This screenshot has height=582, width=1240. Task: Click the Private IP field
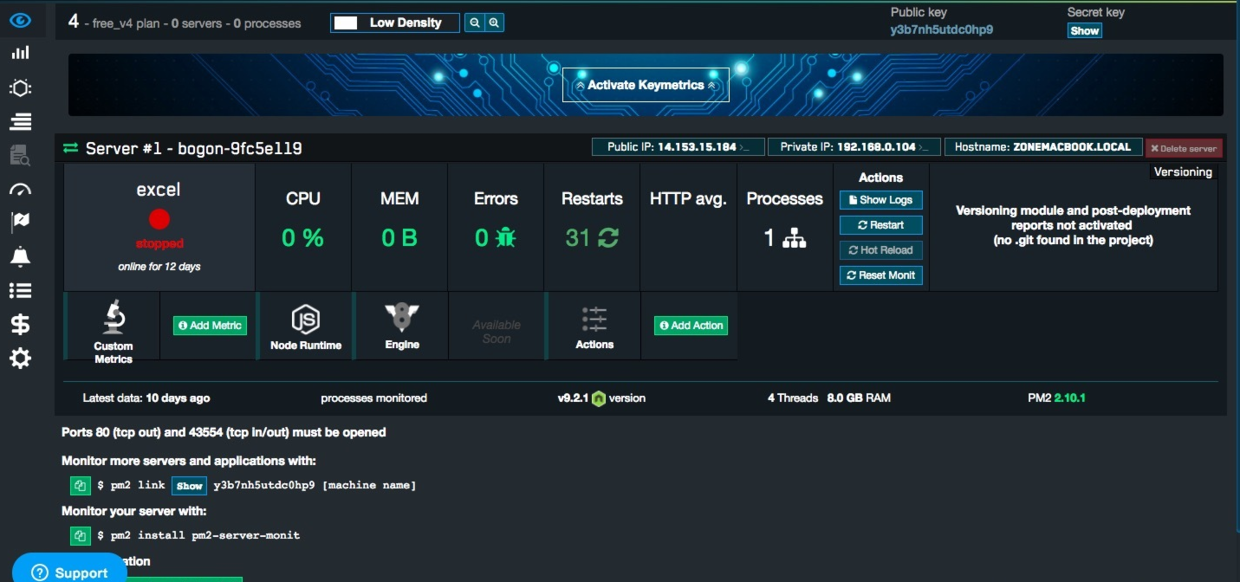click(854, 147)
